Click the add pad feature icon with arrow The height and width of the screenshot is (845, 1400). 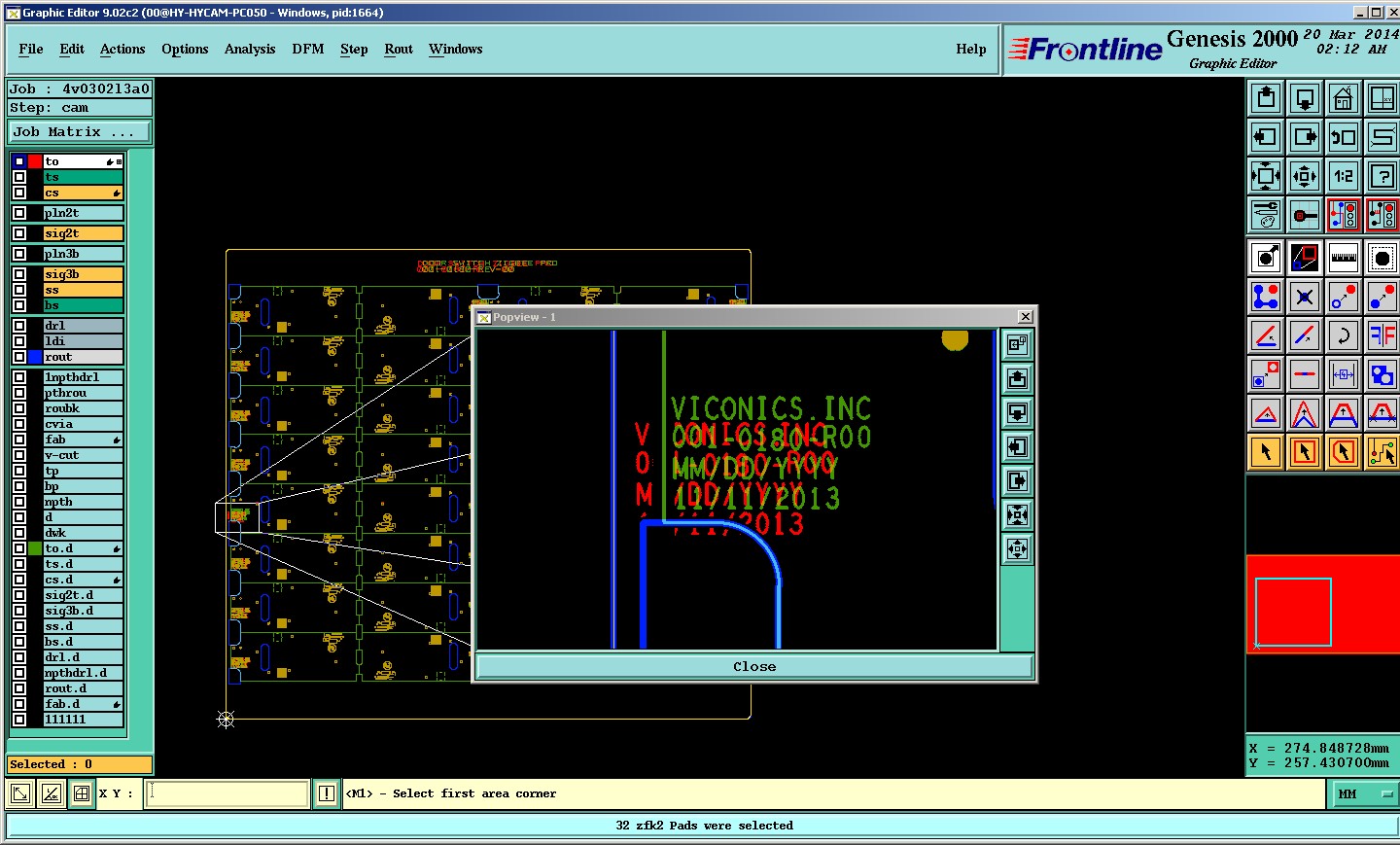point(1266,258)
